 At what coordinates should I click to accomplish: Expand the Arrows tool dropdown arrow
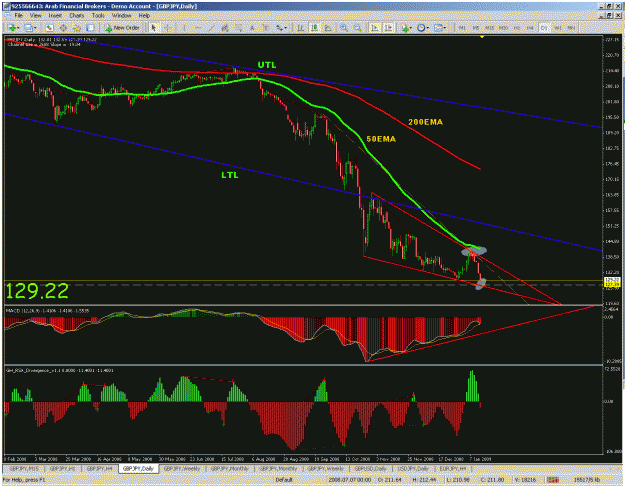(286, 28)
